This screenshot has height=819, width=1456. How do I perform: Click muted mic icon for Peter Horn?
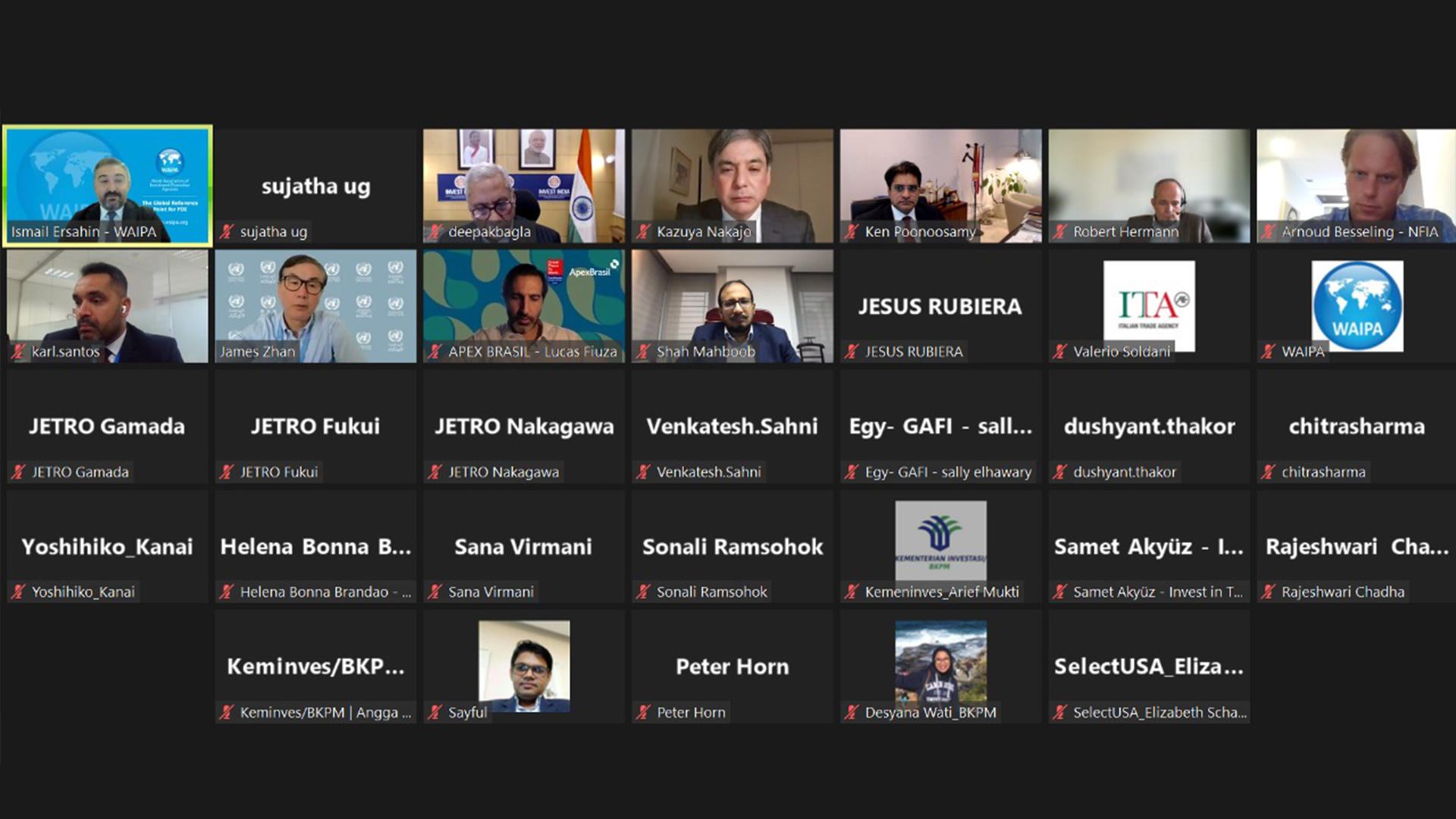[643, 713]
